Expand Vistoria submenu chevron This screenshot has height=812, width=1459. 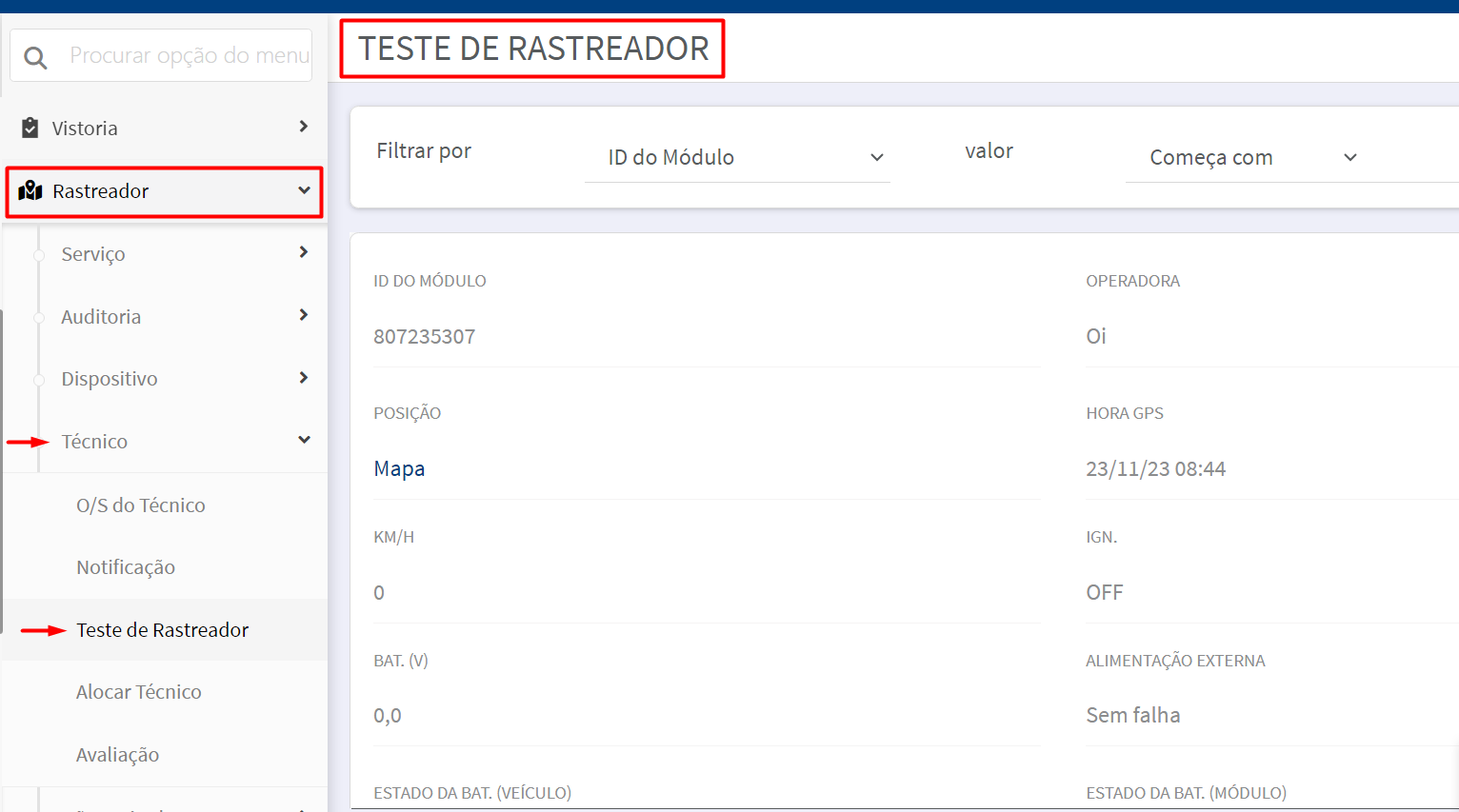304,127
